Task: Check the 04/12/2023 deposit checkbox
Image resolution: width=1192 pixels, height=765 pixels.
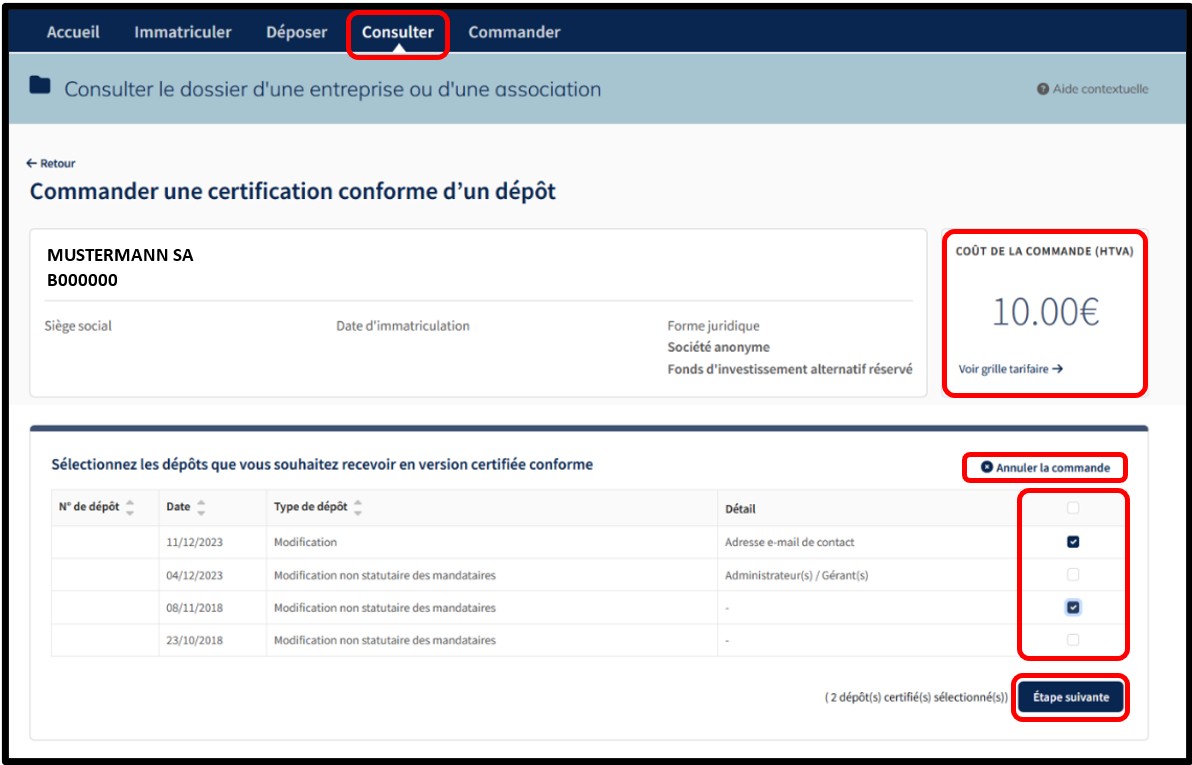Action: click(1073, 575)
